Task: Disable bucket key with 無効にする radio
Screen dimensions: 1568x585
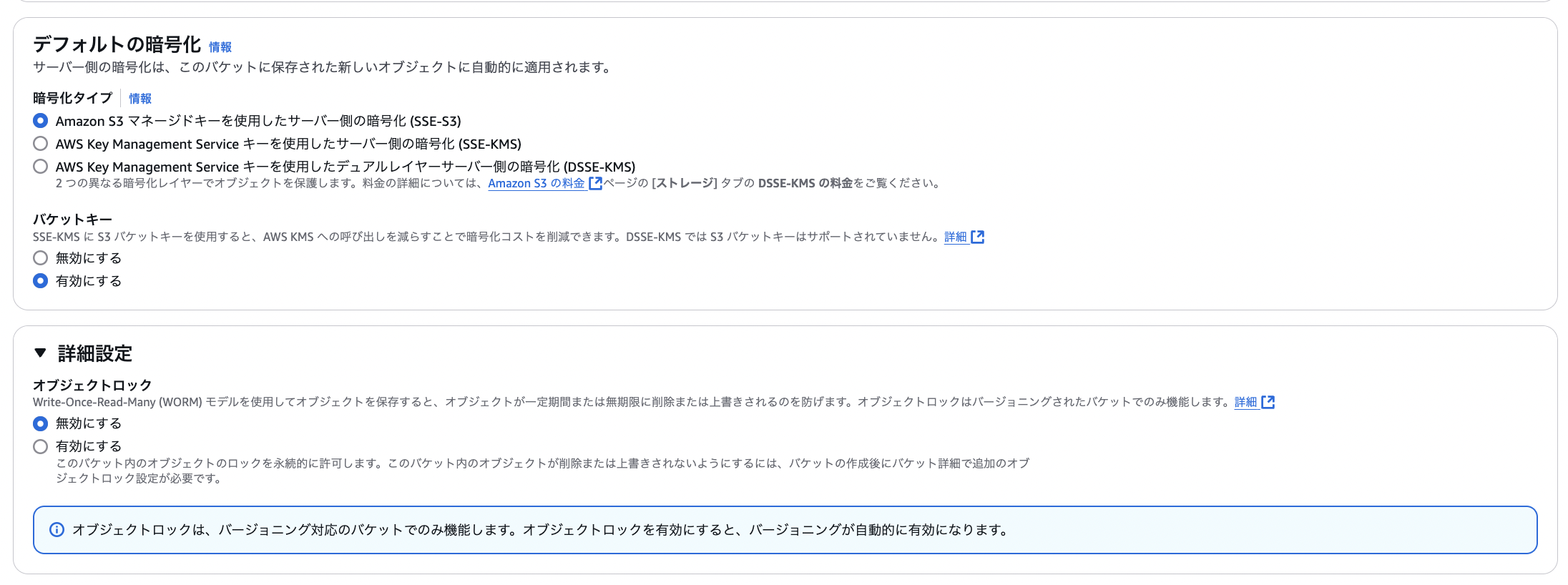Action: point(41,258)
